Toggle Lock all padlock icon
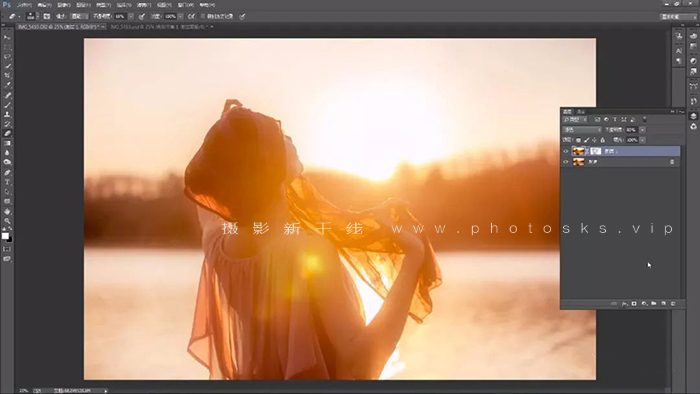This screenshot has height=394, width=700. click(602, 140)
